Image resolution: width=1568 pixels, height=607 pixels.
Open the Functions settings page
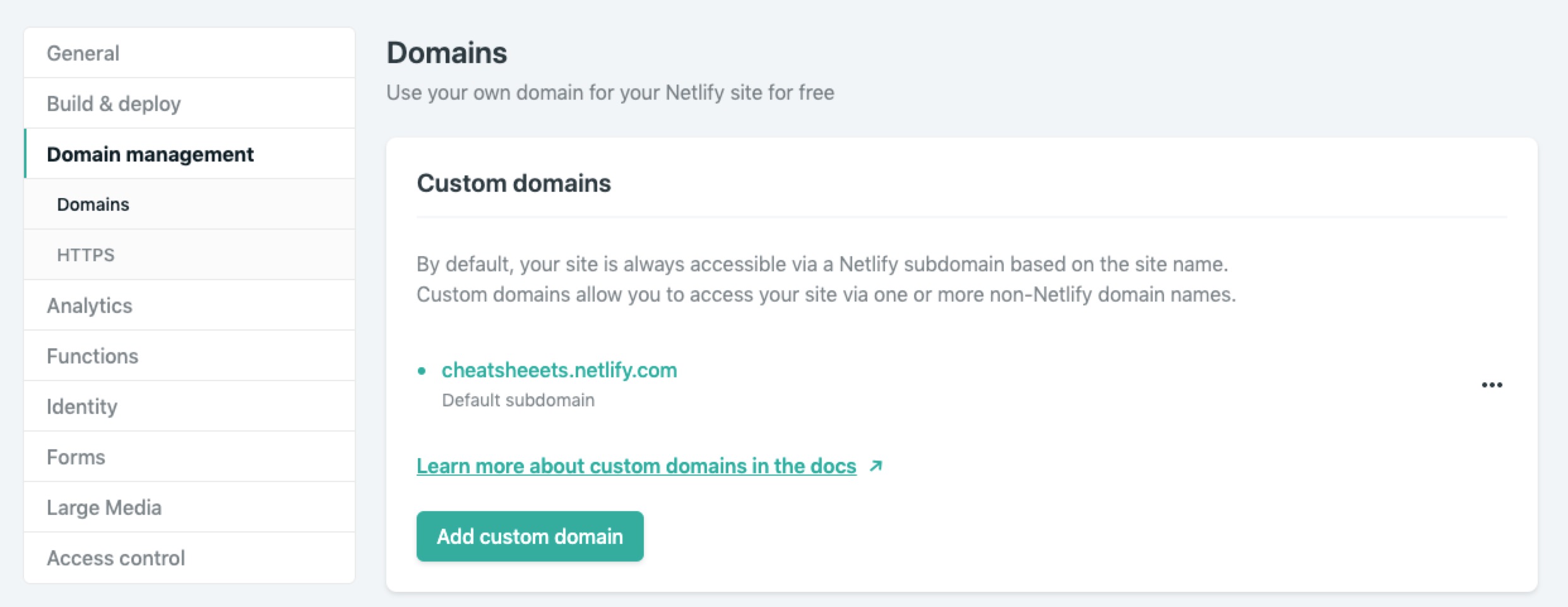(92, 357)
